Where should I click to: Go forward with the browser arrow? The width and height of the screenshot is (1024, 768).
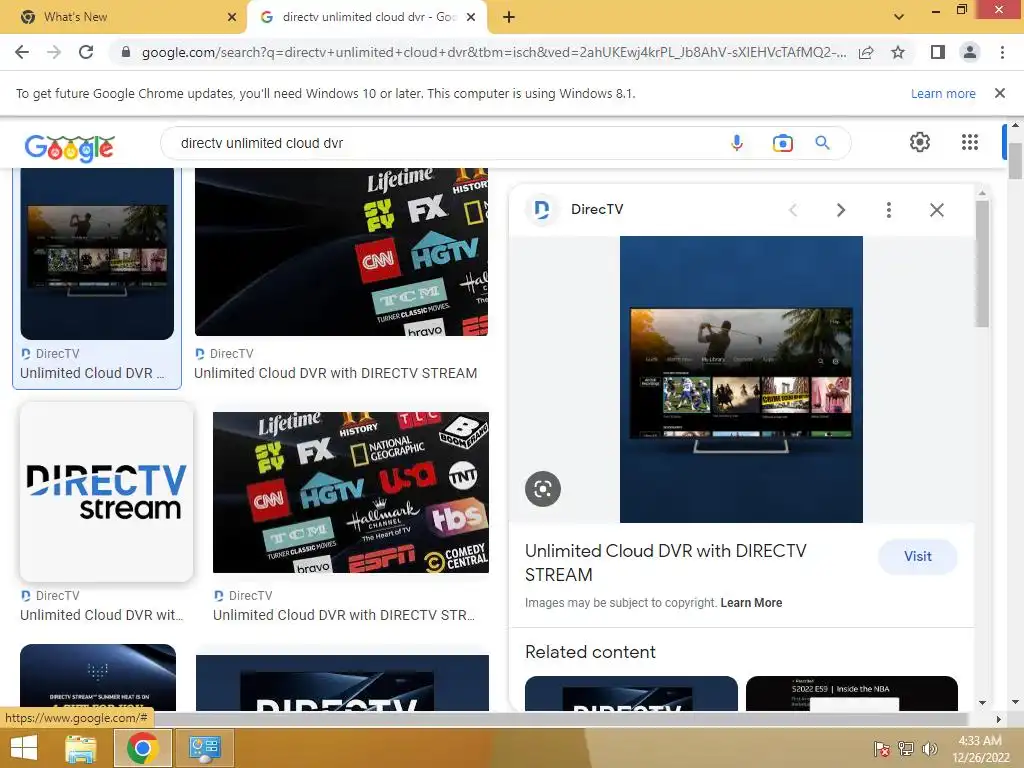point(54,52)
